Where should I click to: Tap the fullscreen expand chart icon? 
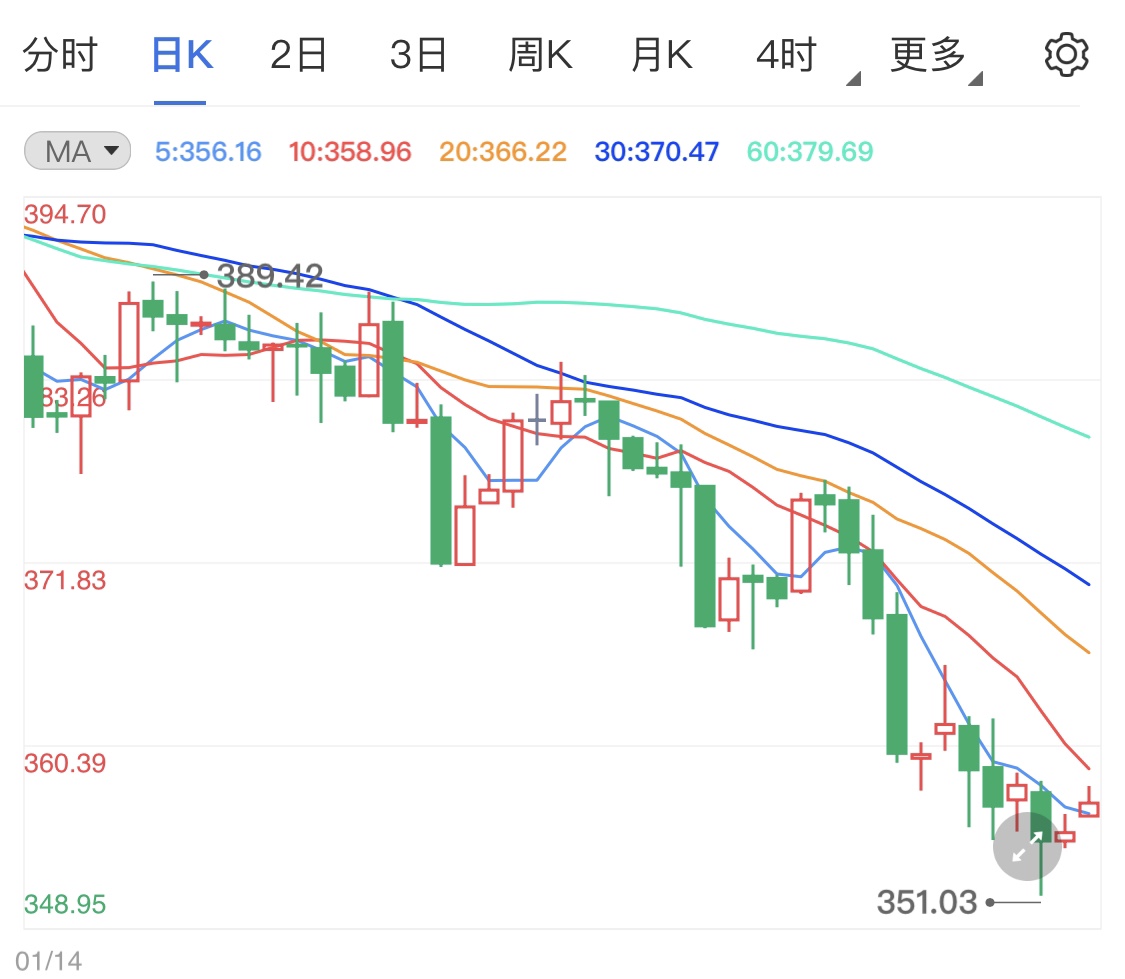click(x=1027, y=846)
